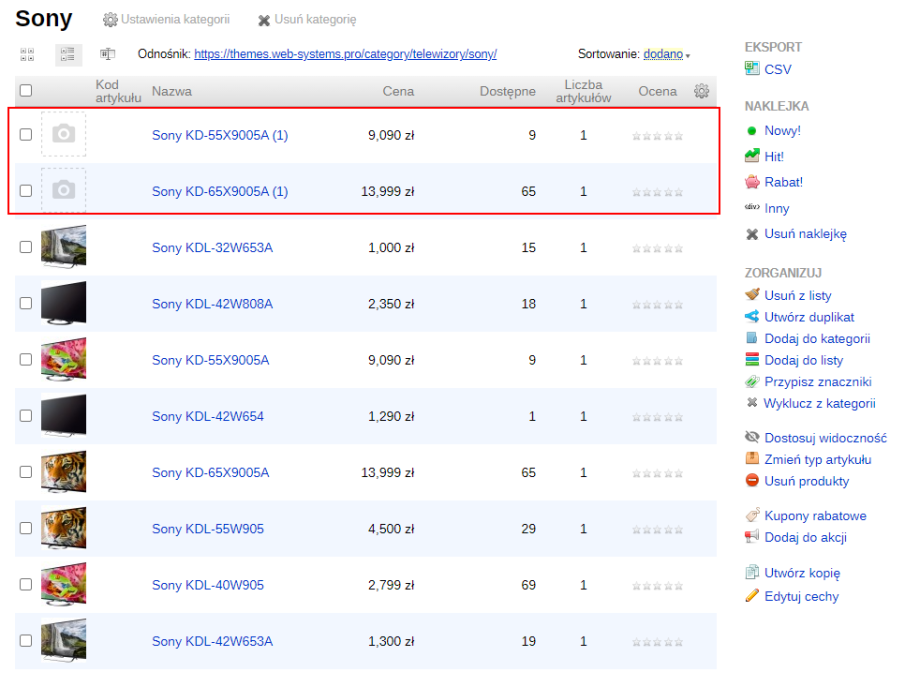
Task: Tick the select-all checkbox in table header
Action: tap(26, 91)
